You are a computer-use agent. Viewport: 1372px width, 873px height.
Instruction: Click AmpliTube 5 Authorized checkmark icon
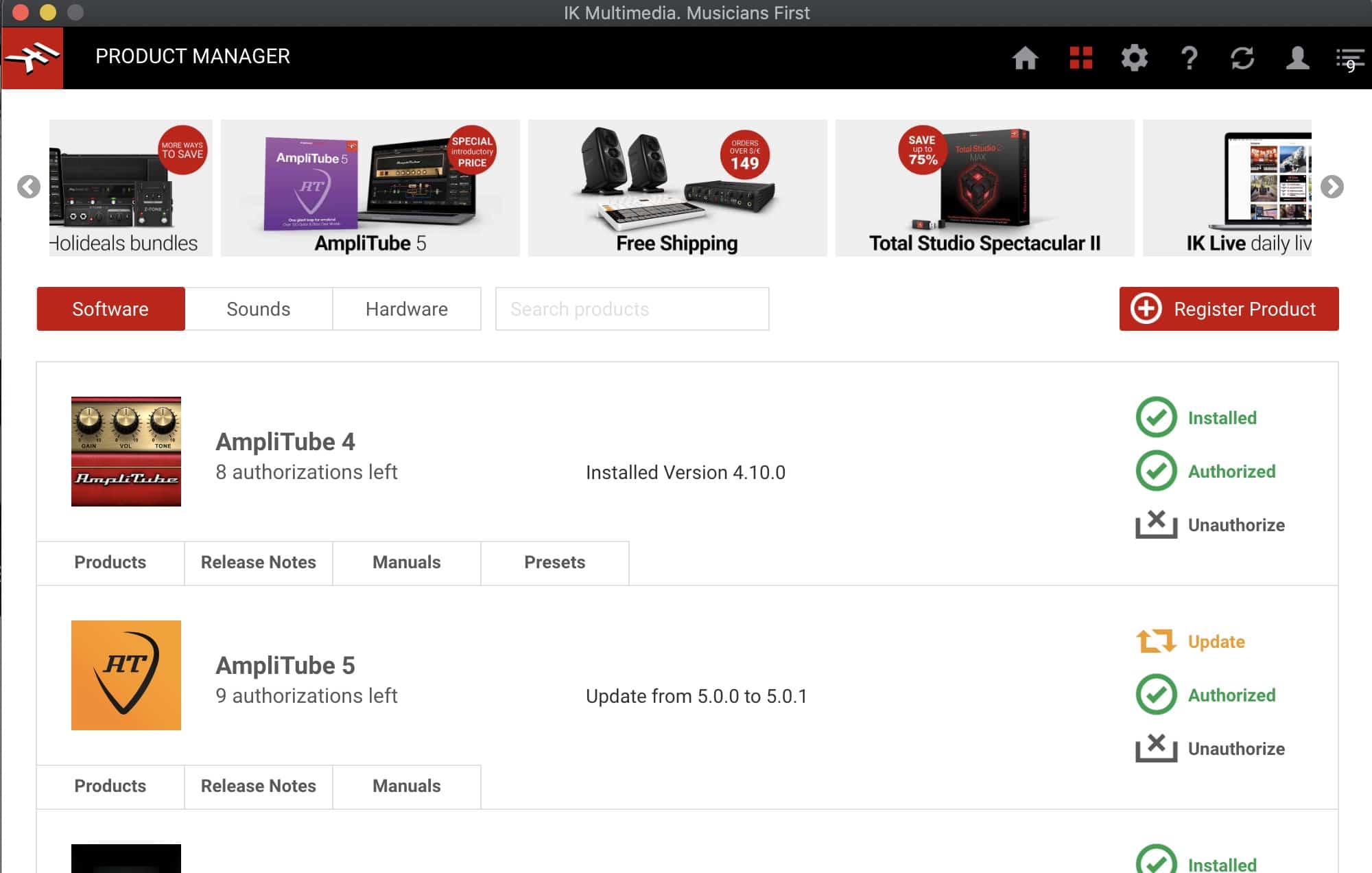click(1157, 695)
